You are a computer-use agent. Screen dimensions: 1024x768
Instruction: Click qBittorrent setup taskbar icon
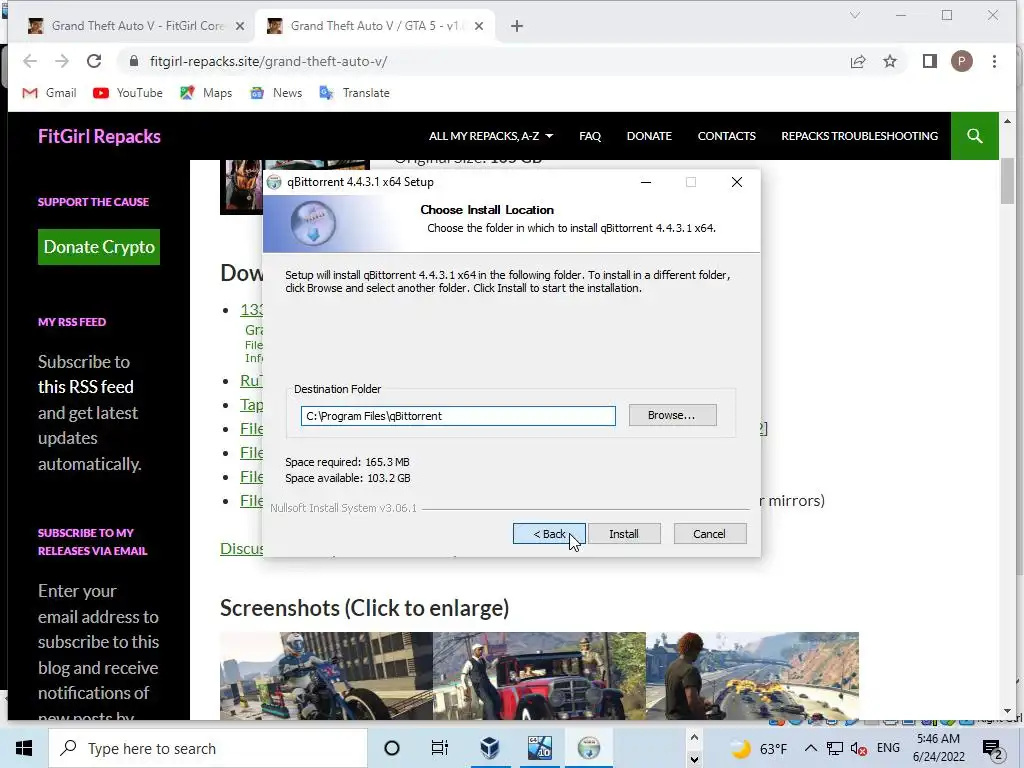click(x=588, y=748)
